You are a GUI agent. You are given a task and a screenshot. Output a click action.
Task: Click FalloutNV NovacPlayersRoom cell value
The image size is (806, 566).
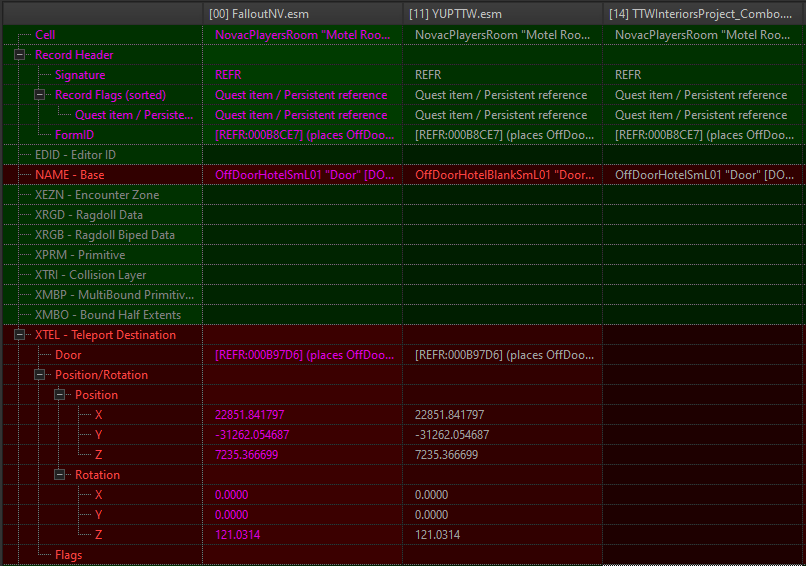tap(302, 35)
